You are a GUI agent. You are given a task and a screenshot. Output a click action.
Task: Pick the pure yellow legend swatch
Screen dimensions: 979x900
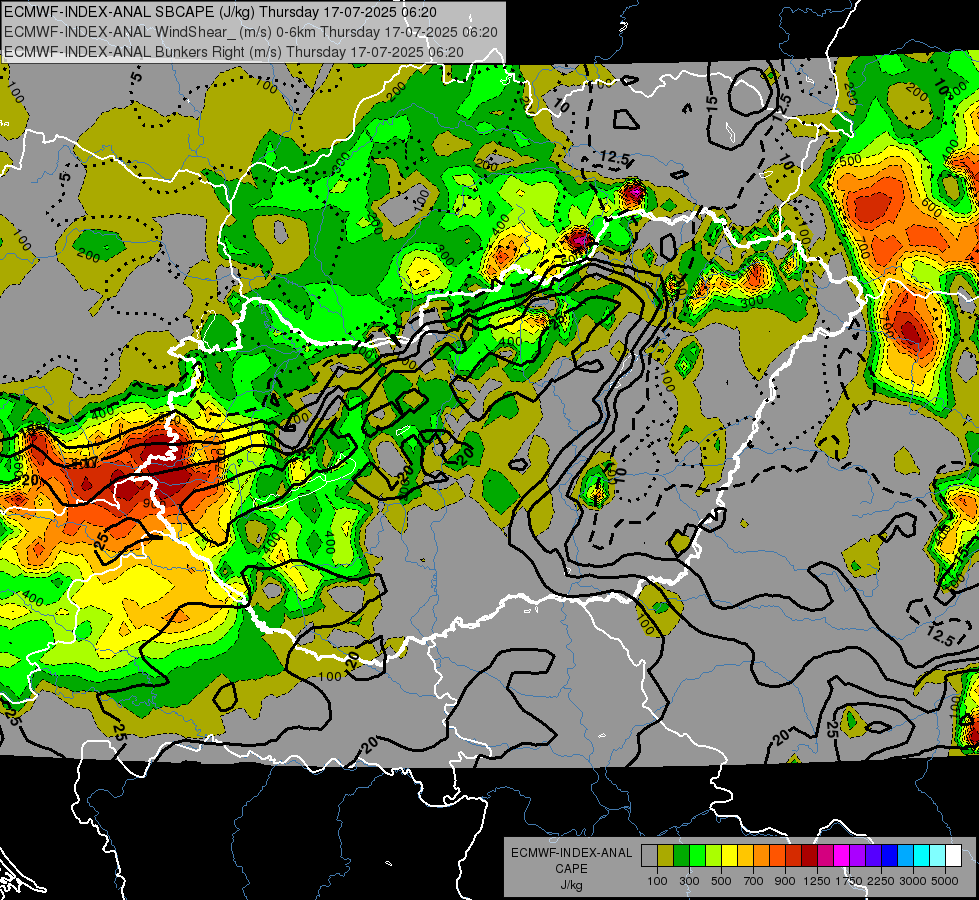click(x=729, y=856)
